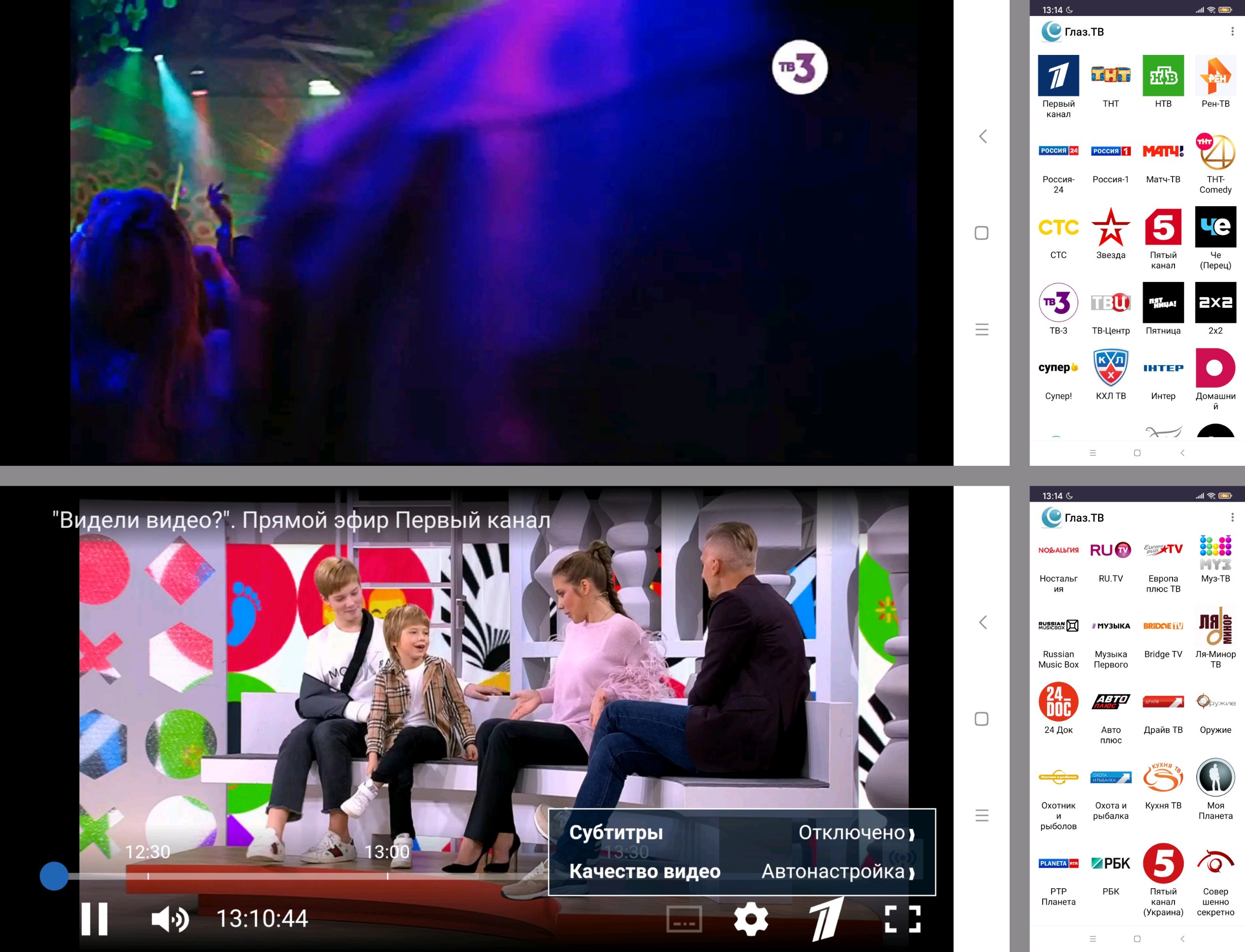
Task: Tap the home square beside Первый канал player
Action: pyautogui.click(x=981, y=719)
